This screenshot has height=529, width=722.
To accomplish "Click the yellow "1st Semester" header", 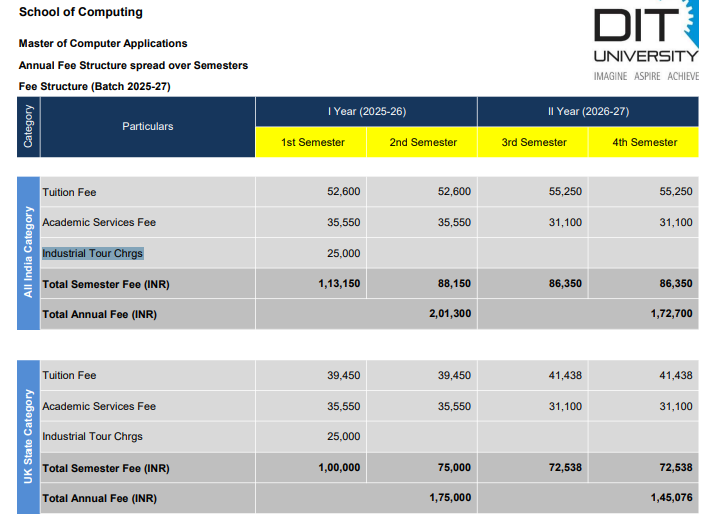I will [312, 142].
